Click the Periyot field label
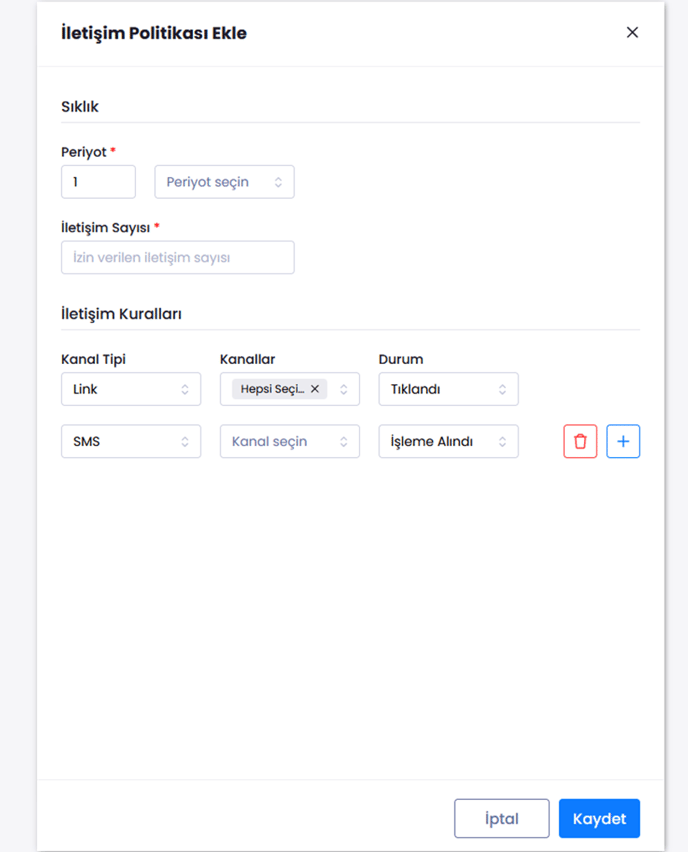 [x=83, y=152]
